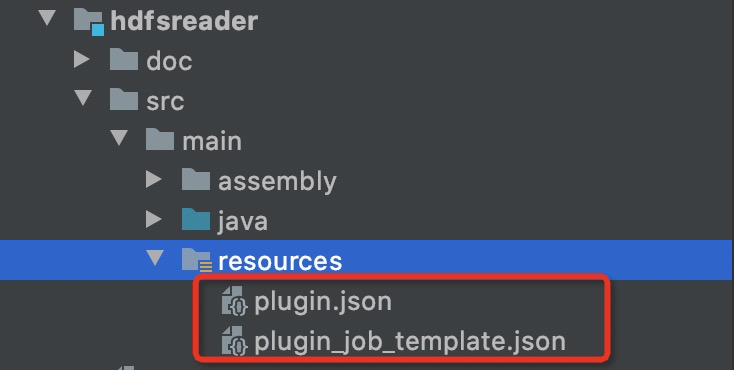This screenshot has width=734, height=370.
Task: Expand the assembly folder arrow
Action: click(x=154, y=179)
